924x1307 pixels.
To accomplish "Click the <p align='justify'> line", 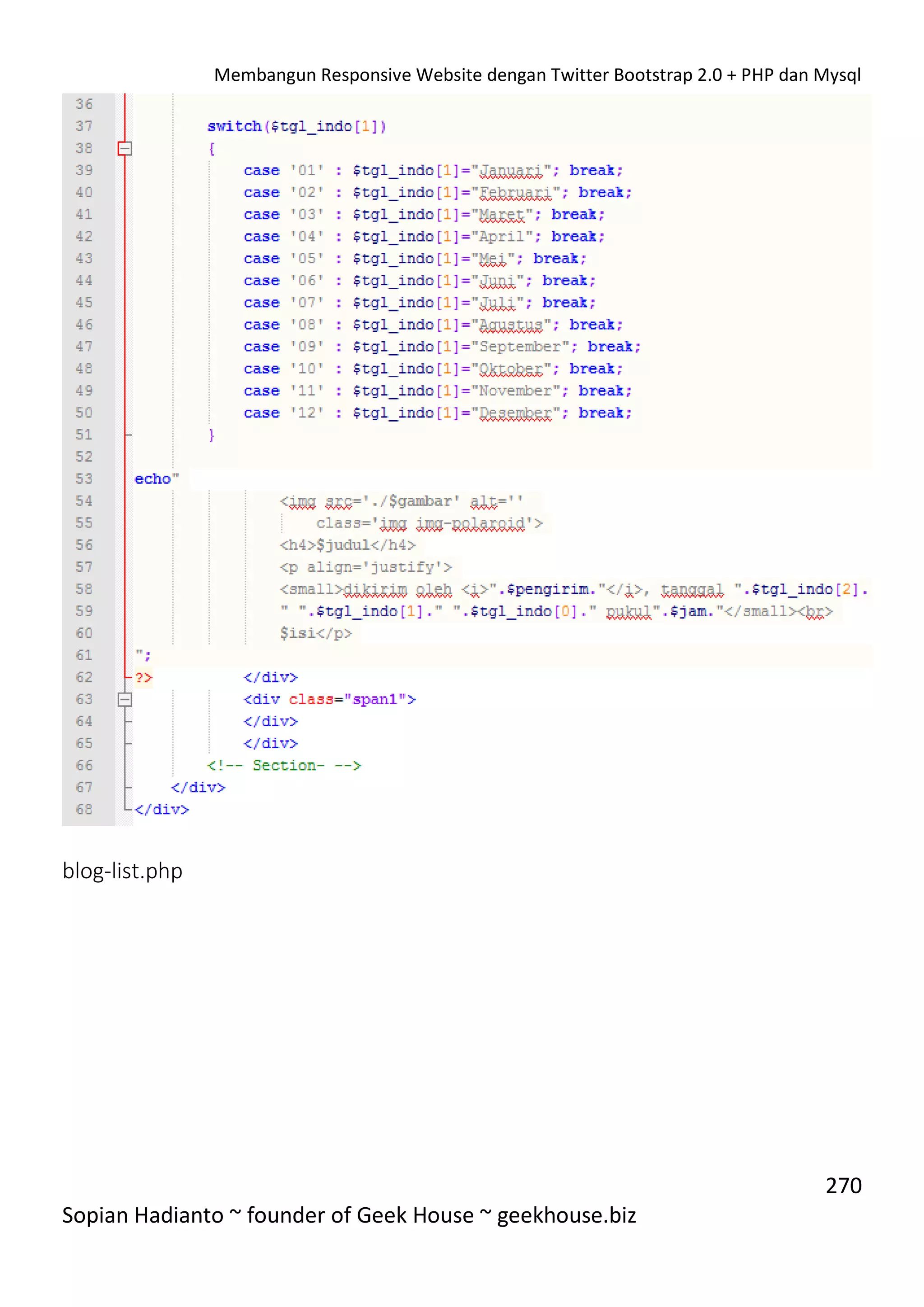I will pos(366,568).
